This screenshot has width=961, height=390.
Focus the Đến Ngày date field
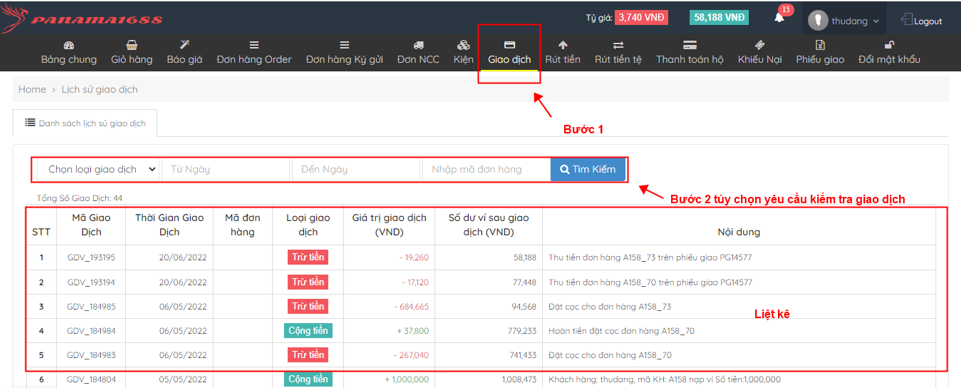[355, 169]
